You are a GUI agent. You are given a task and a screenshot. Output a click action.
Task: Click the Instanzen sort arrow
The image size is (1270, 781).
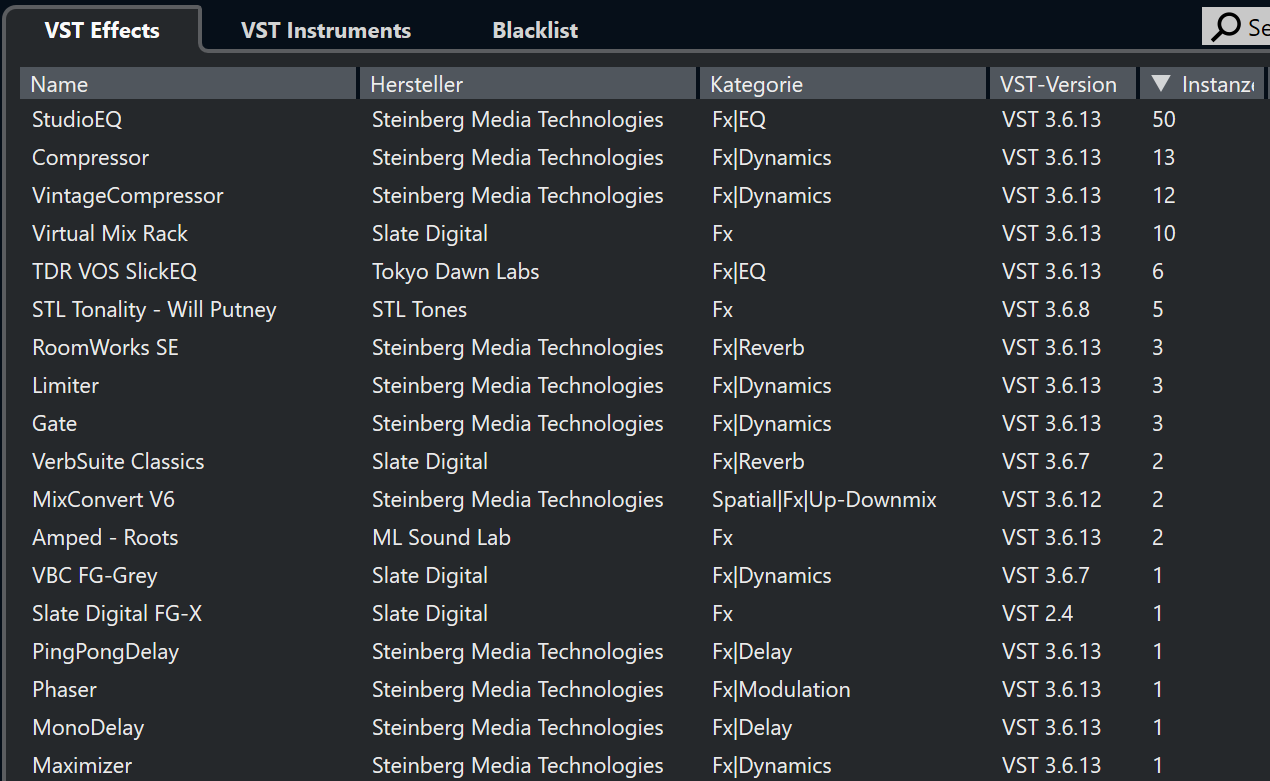pyautogui.click(x=1160, y=84)
